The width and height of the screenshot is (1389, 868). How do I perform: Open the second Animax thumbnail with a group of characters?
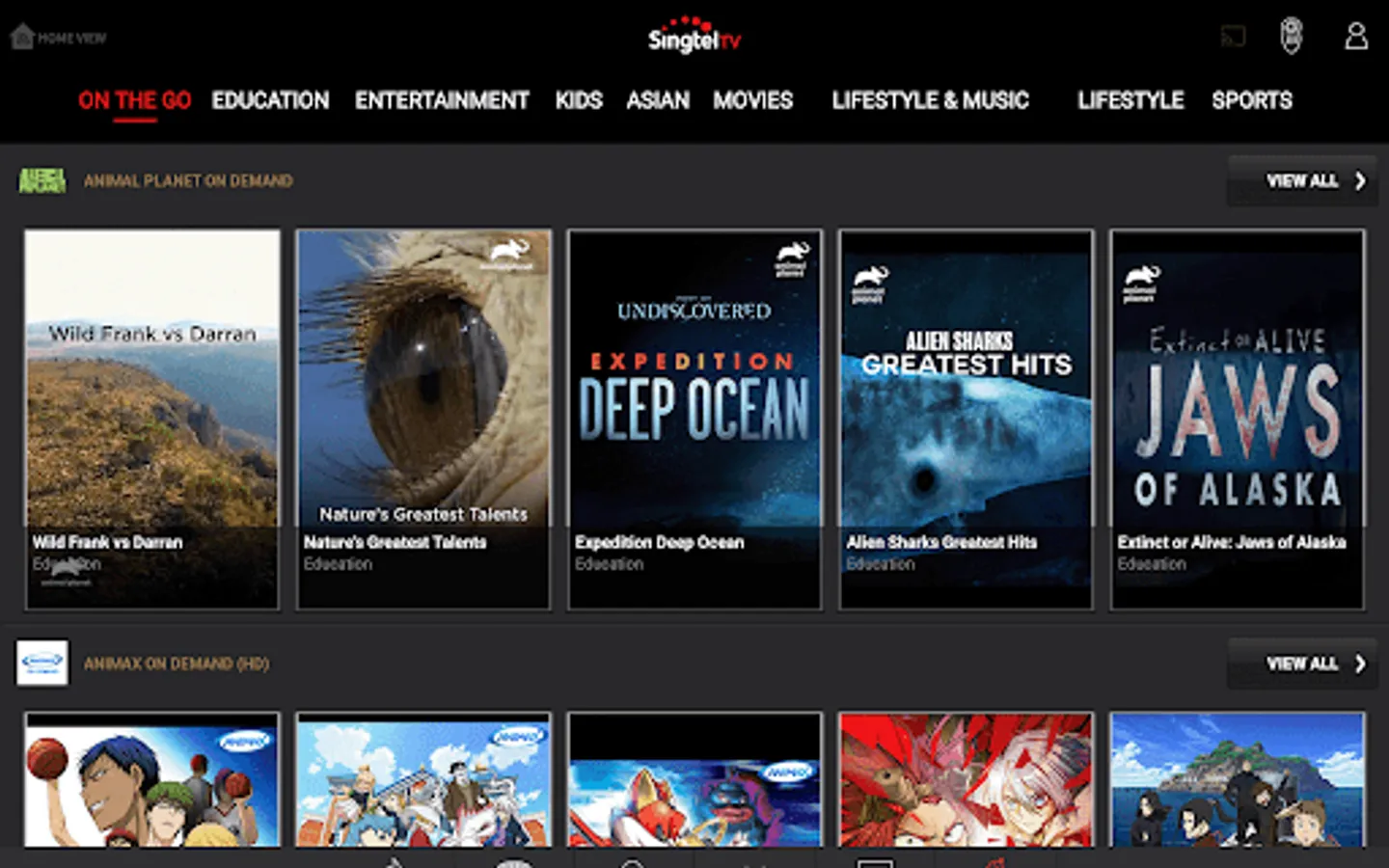pyautogui.click(x=423, y=780)
